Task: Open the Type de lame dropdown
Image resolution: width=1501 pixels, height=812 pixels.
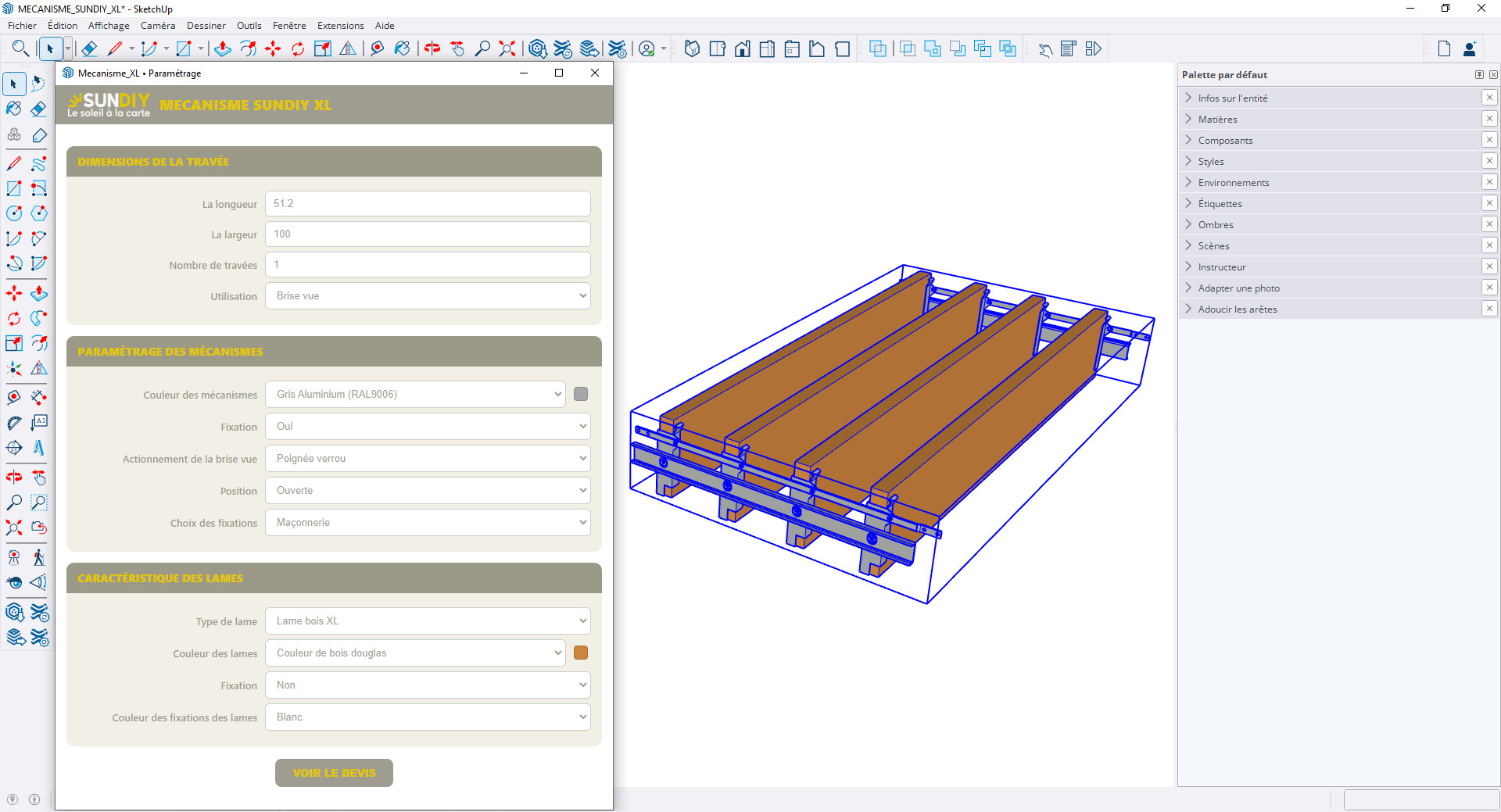Action: pyautogui.click(x=427, y=621)
